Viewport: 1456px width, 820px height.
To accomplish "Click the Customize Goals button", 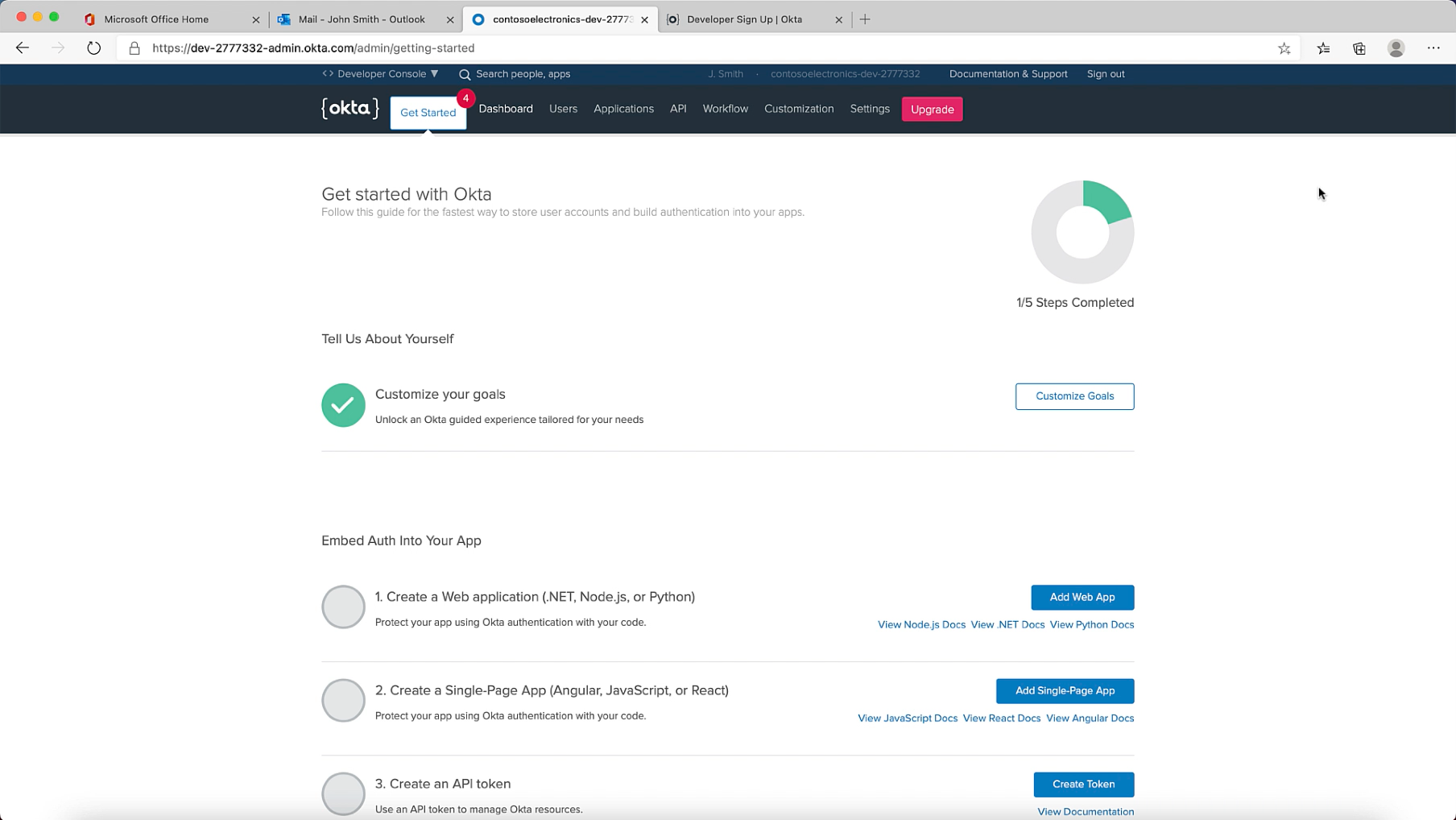I will coord(1074,396).
